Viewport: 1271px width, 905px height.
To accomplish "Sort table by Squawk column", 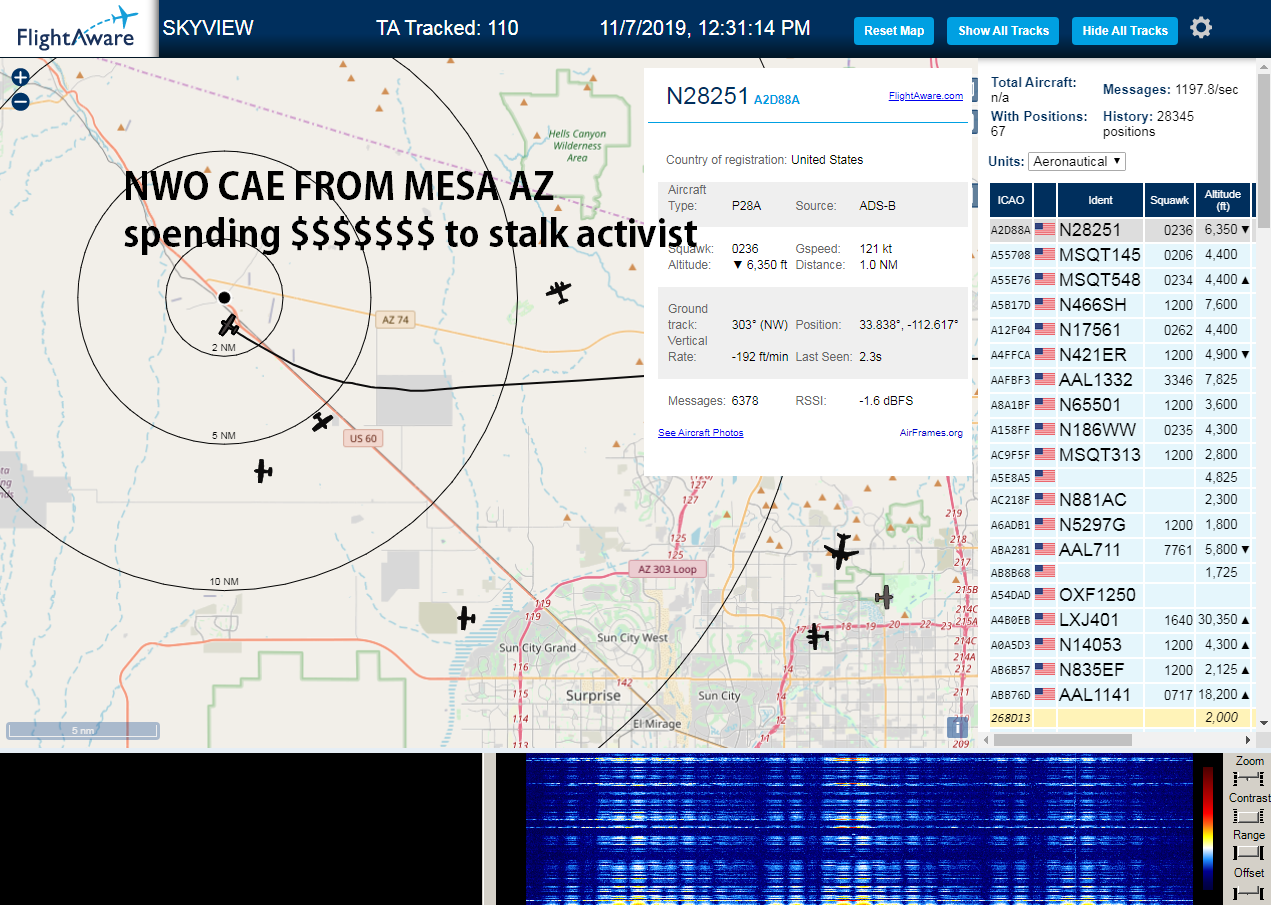I will (1170, 200).
